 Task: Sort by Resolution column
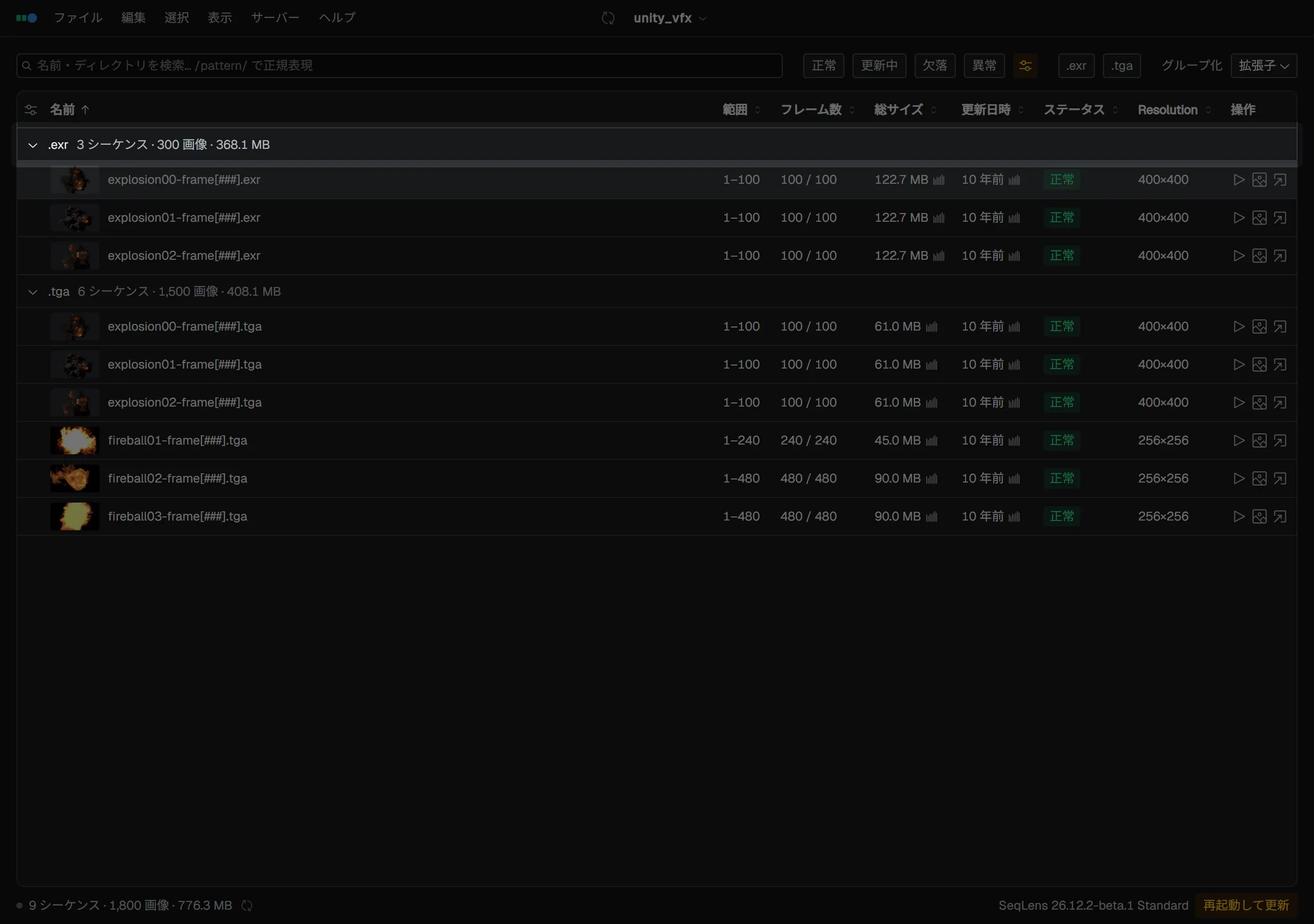[1174, 110]
